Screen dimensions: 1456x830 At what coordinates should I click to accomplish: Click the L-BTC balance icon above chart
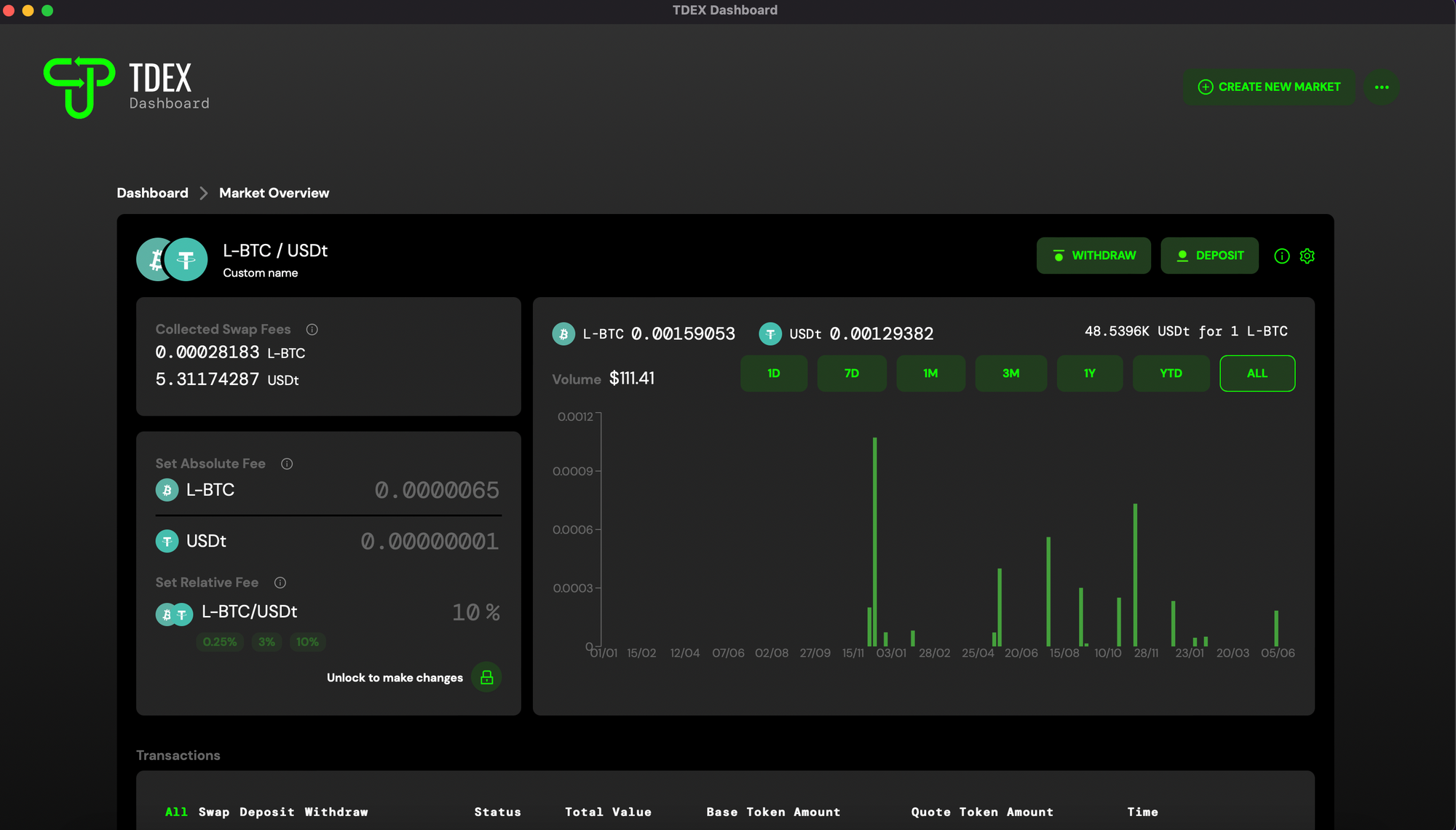coord(563,334)
